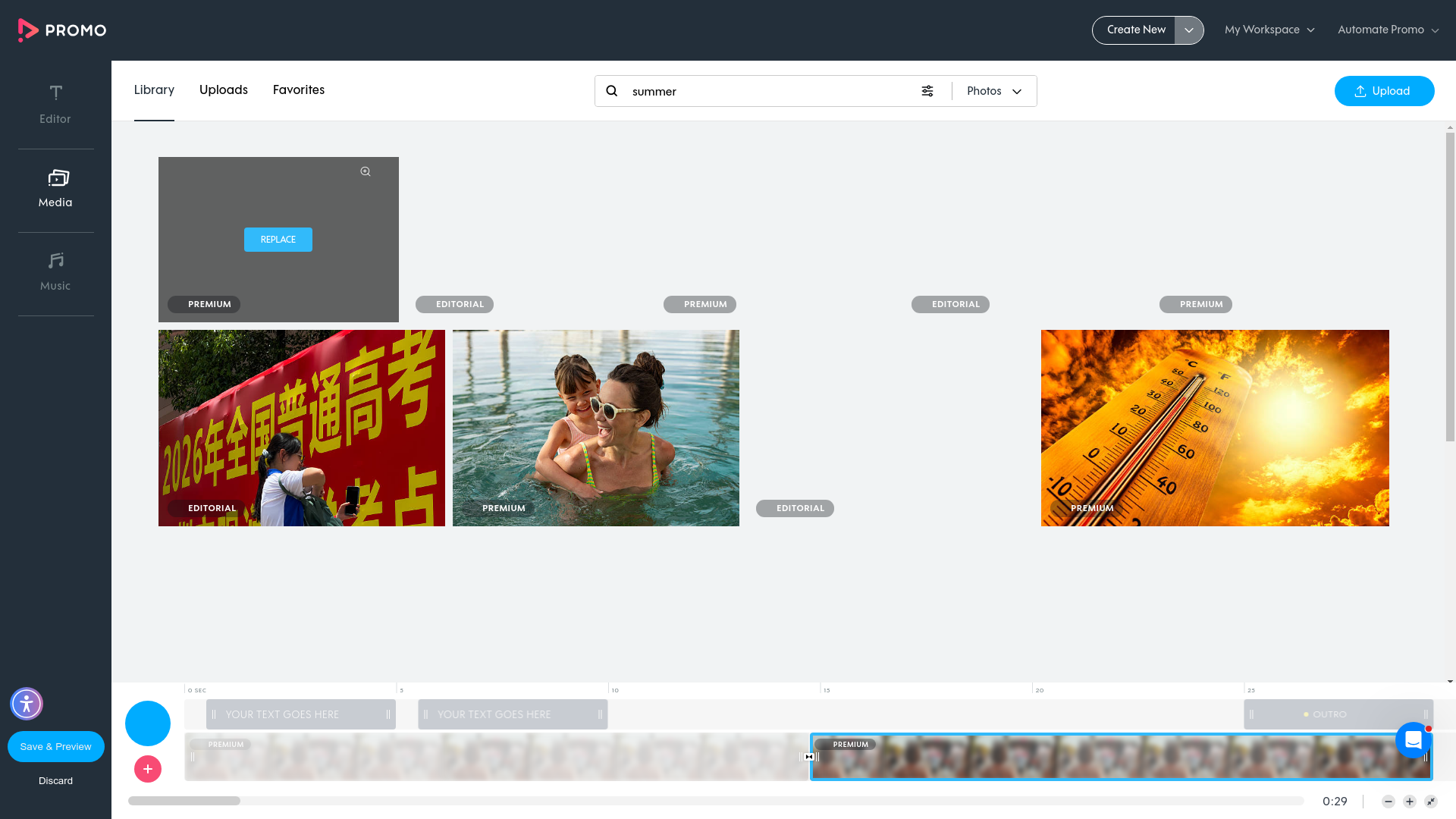Click the Promo logo

click(62, 30)
